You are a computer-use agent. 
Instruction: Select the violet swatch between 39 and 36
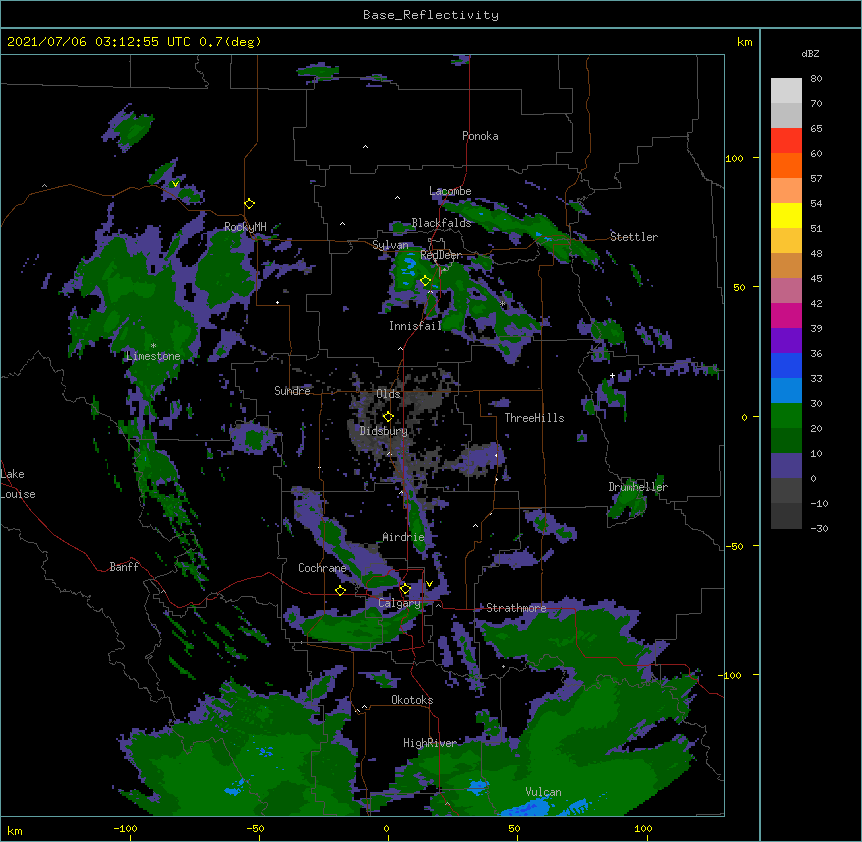(786, 341)
